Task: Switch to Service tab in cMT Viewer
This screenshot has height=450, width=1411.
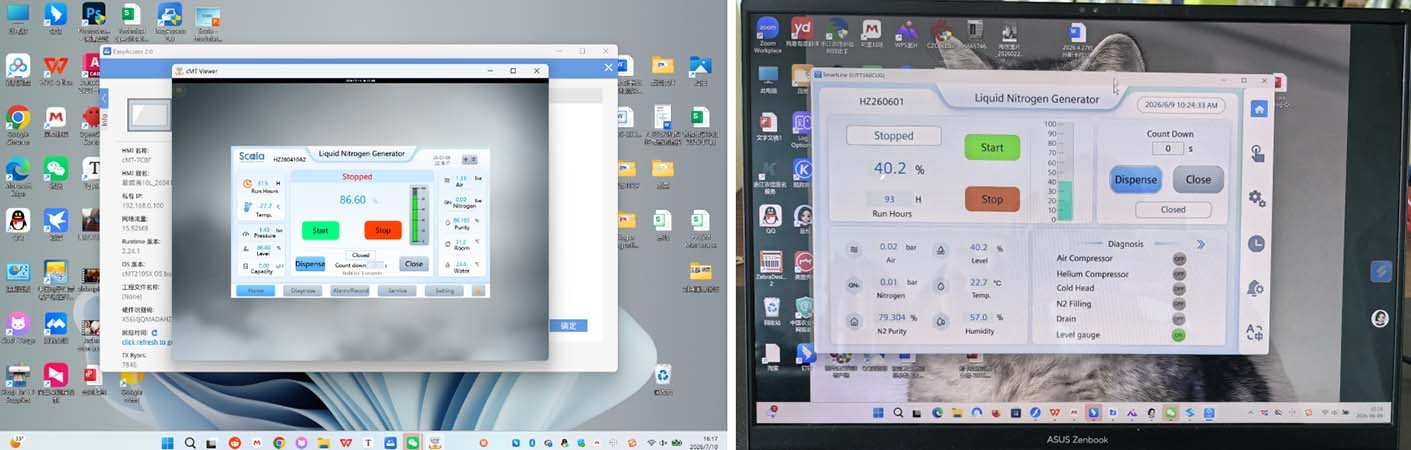Action: tap(397, 291)
